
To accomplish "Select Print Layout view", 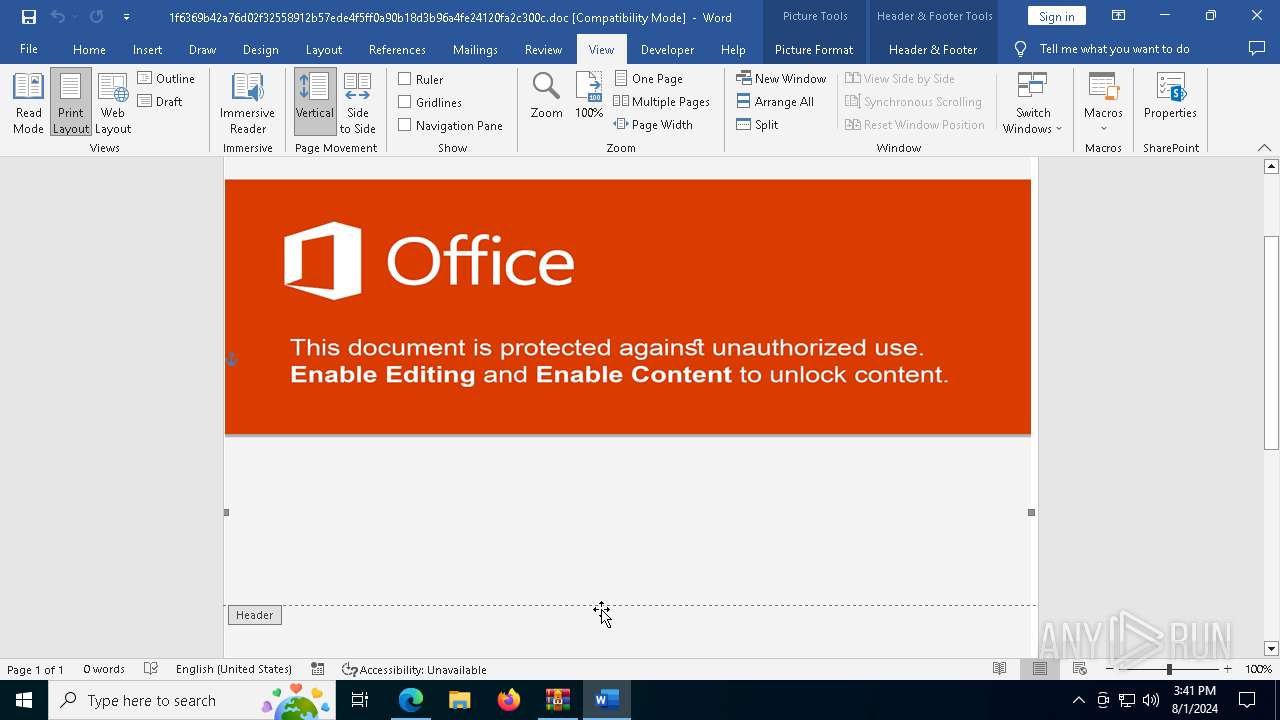I will click(x=71, y=103).
